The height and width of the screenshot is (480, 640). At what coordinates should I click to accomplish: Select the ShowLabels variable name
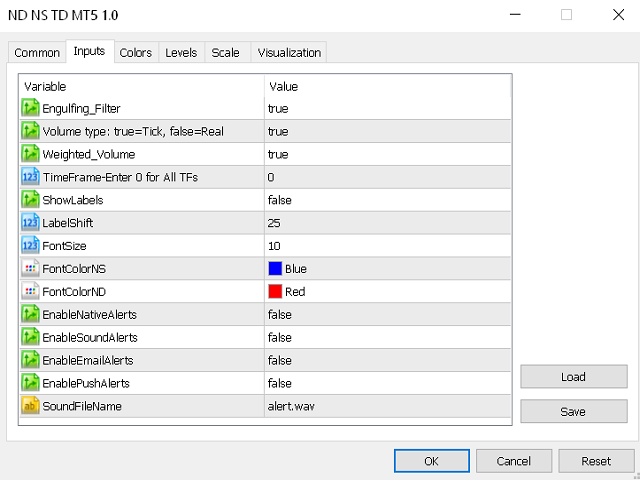(x=73, y=200)
